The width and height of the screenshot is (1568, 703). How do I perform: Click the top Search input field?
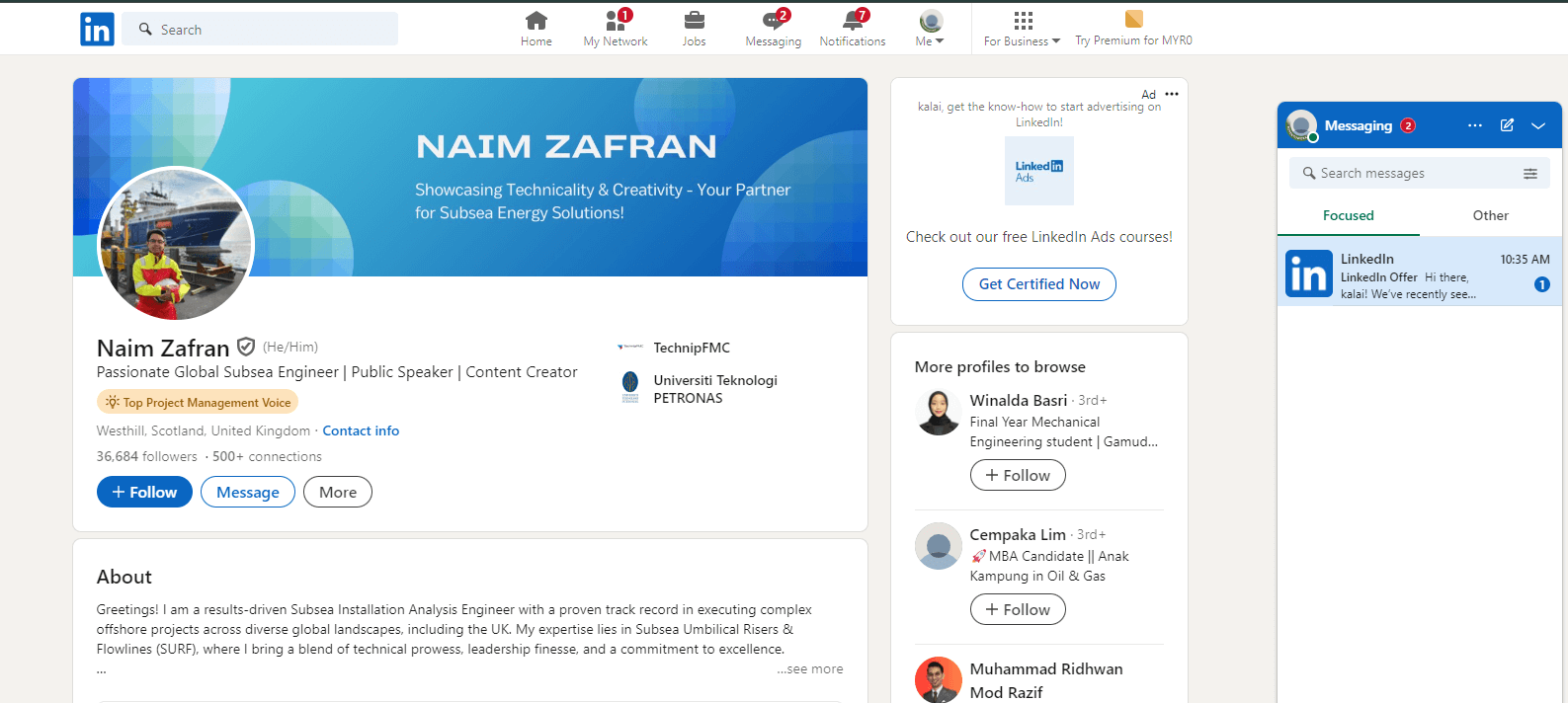coord(267,30)
